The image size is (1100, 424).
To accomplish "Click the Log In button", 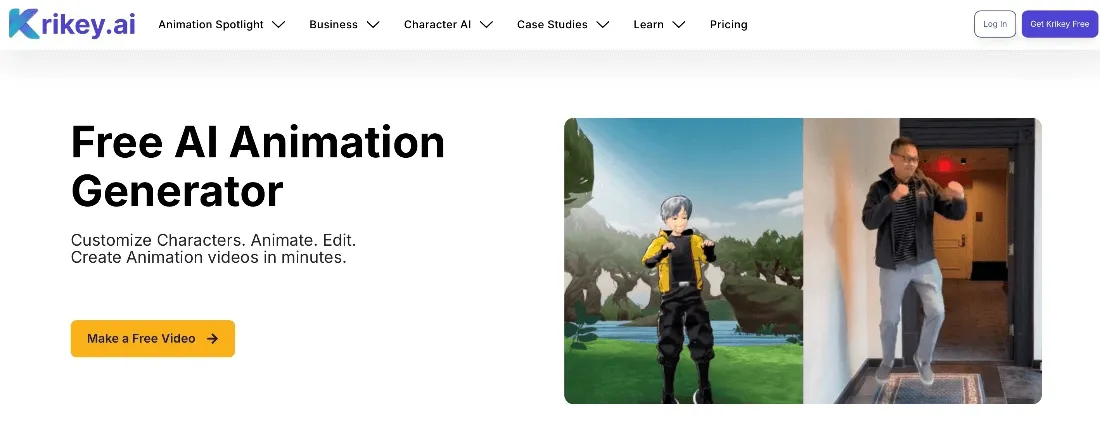I will (x=995, y=24).
